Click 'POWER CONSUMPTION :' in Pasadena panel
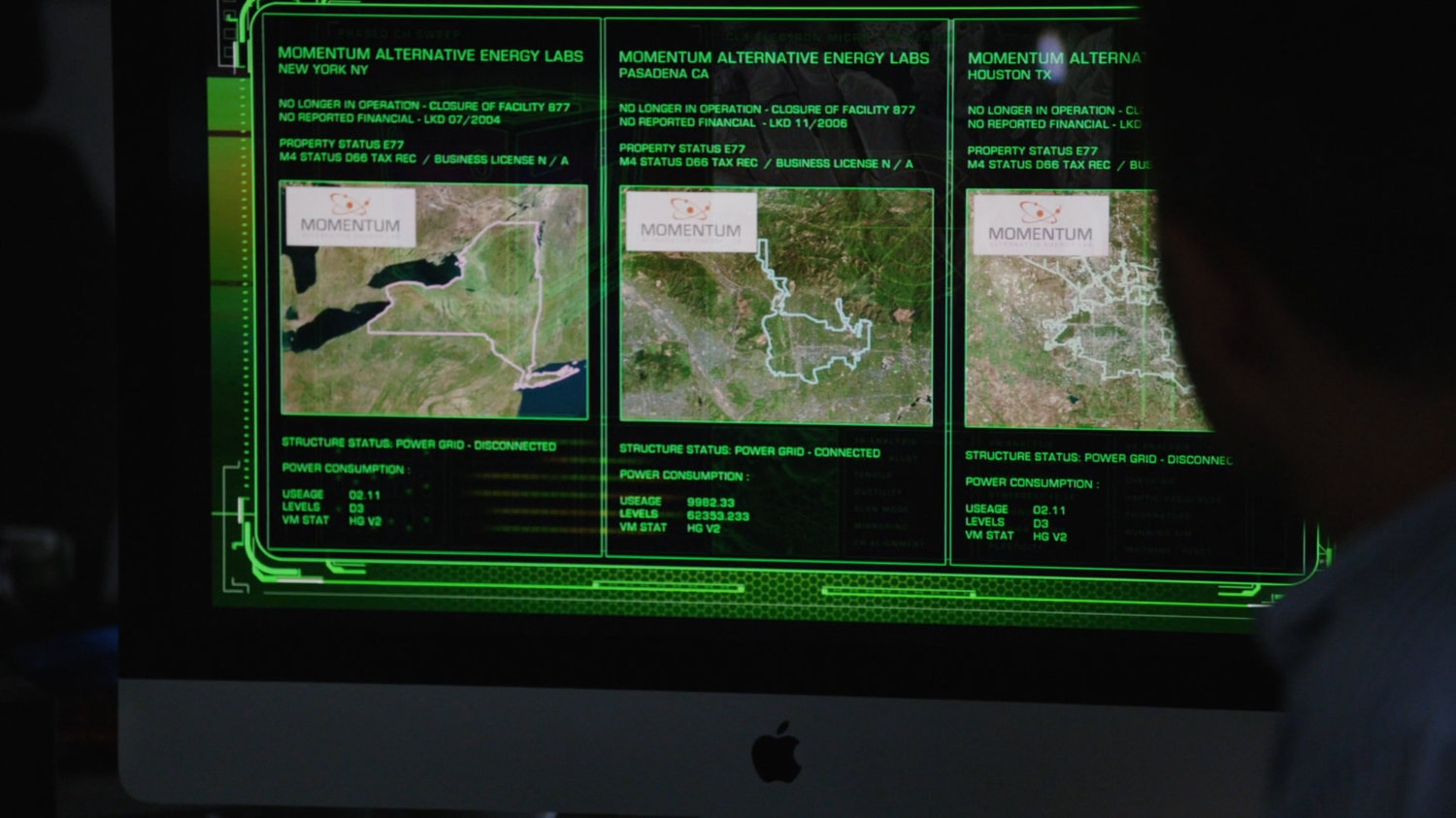 [684, 475]
